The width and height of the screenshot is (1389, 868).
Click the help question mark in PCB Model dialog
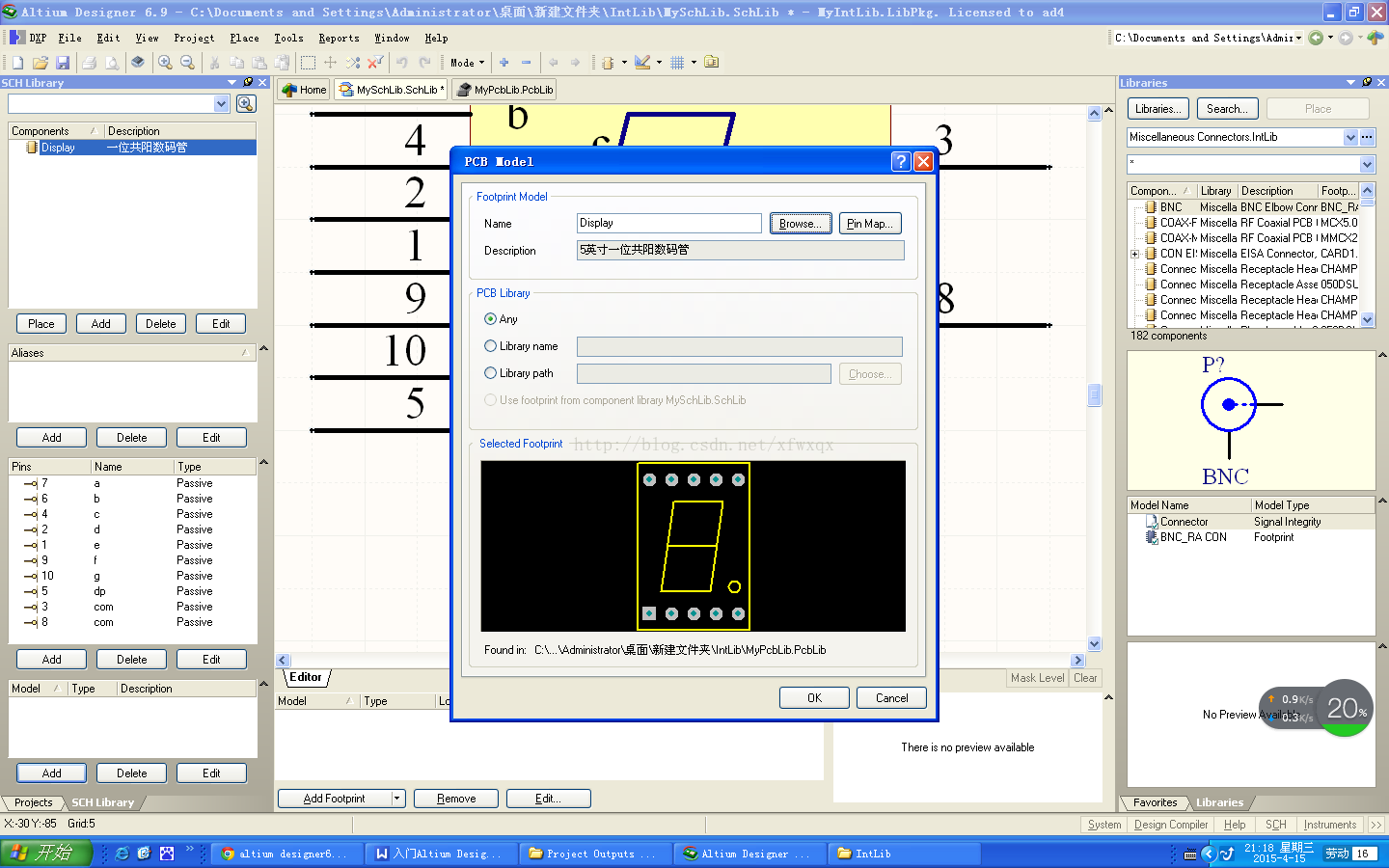[900, 161]
